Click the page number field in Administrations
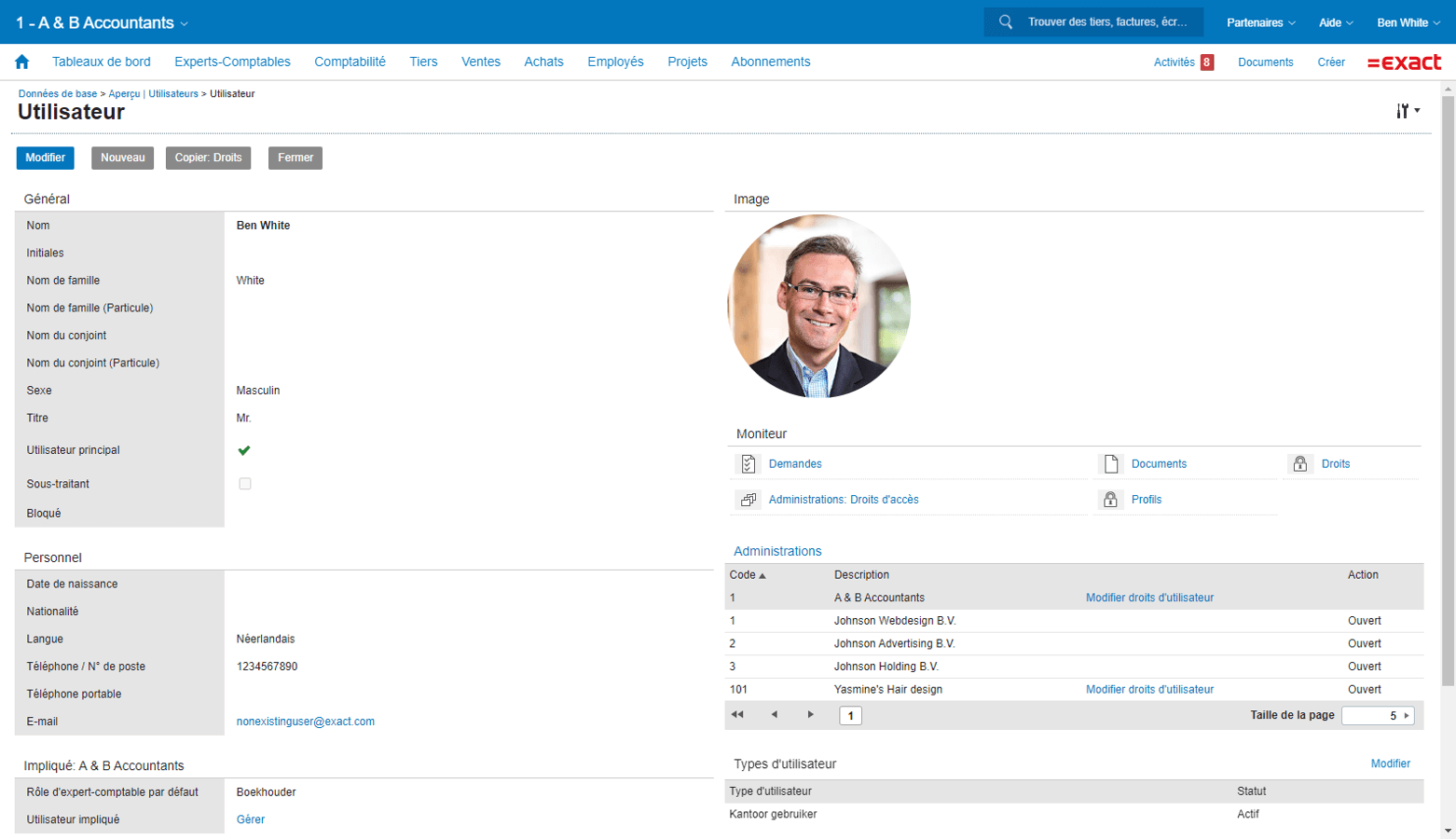Screen dimensions: 1456x839 [x=850, y=716]
